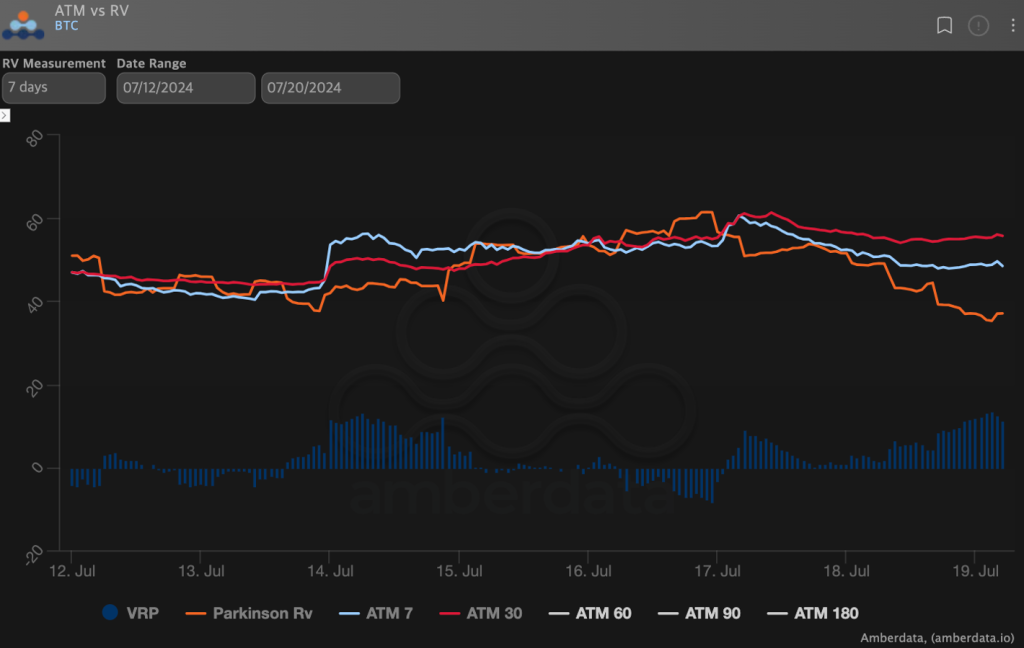Open the start date 07/12/2024 picker
Screen dimensions: 1024x648
point(185,88)
